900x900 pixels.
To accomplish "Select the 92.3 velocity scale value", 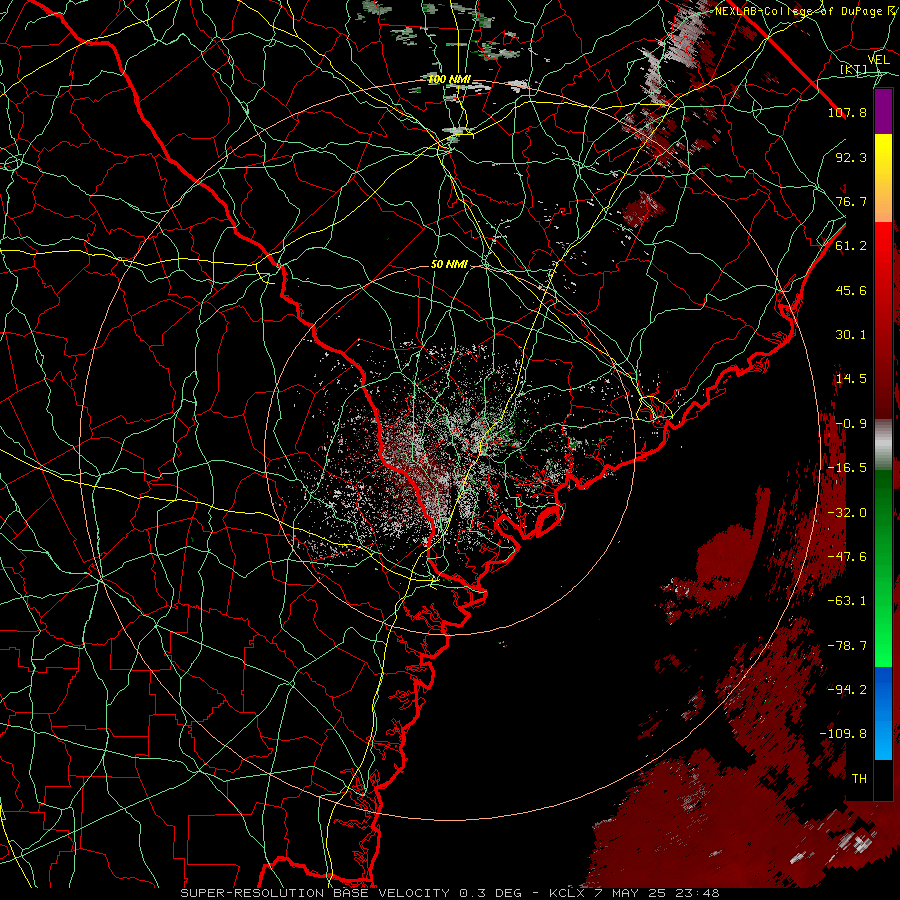I will [851, 157].
